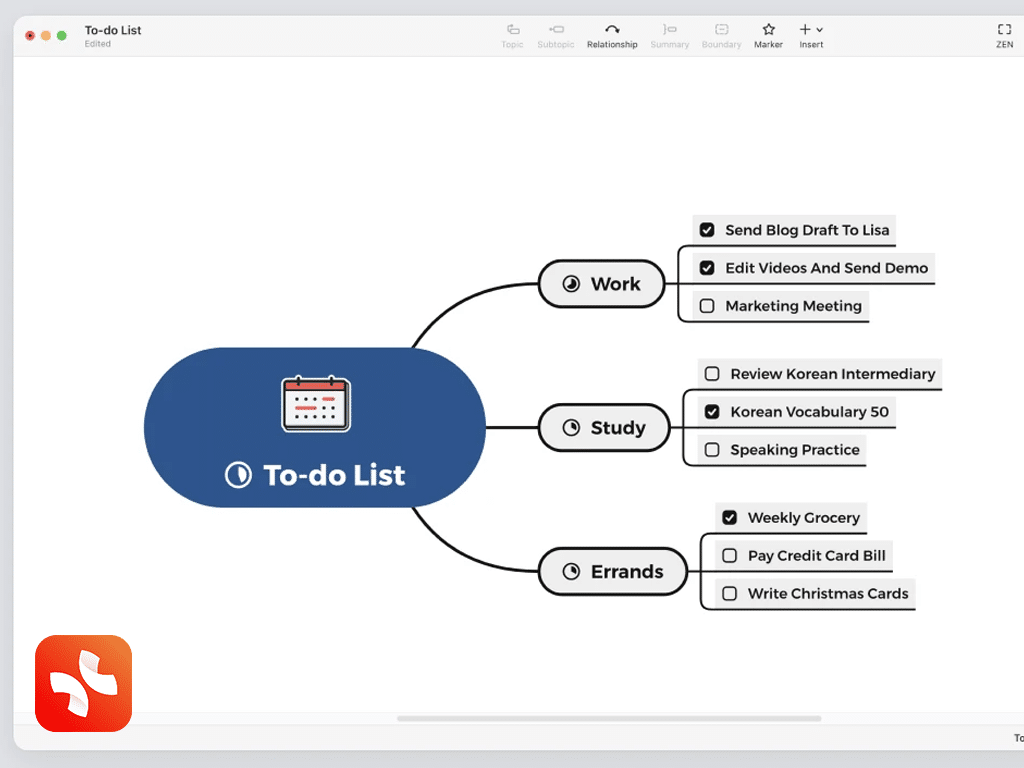The height and width of the screenshot is (768, 1024).
Task: Select the Study branch topic
Action: 604,428
